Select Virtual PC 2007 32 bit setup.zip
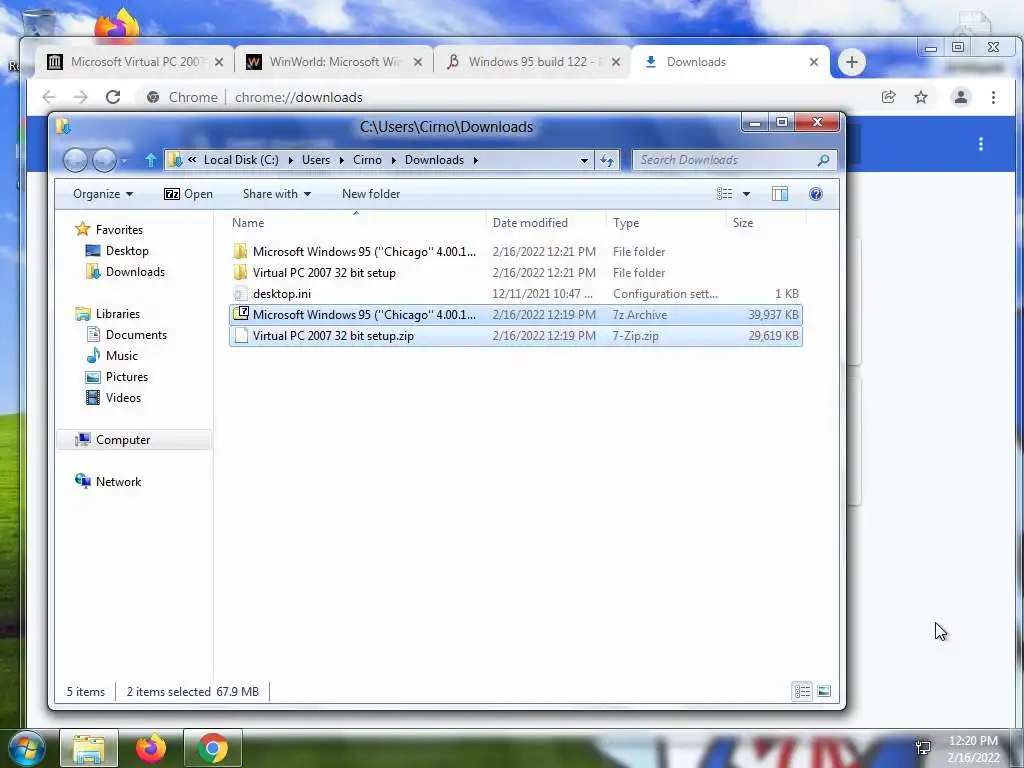This screenshot has width=1024, height=768. click(516, 336)
